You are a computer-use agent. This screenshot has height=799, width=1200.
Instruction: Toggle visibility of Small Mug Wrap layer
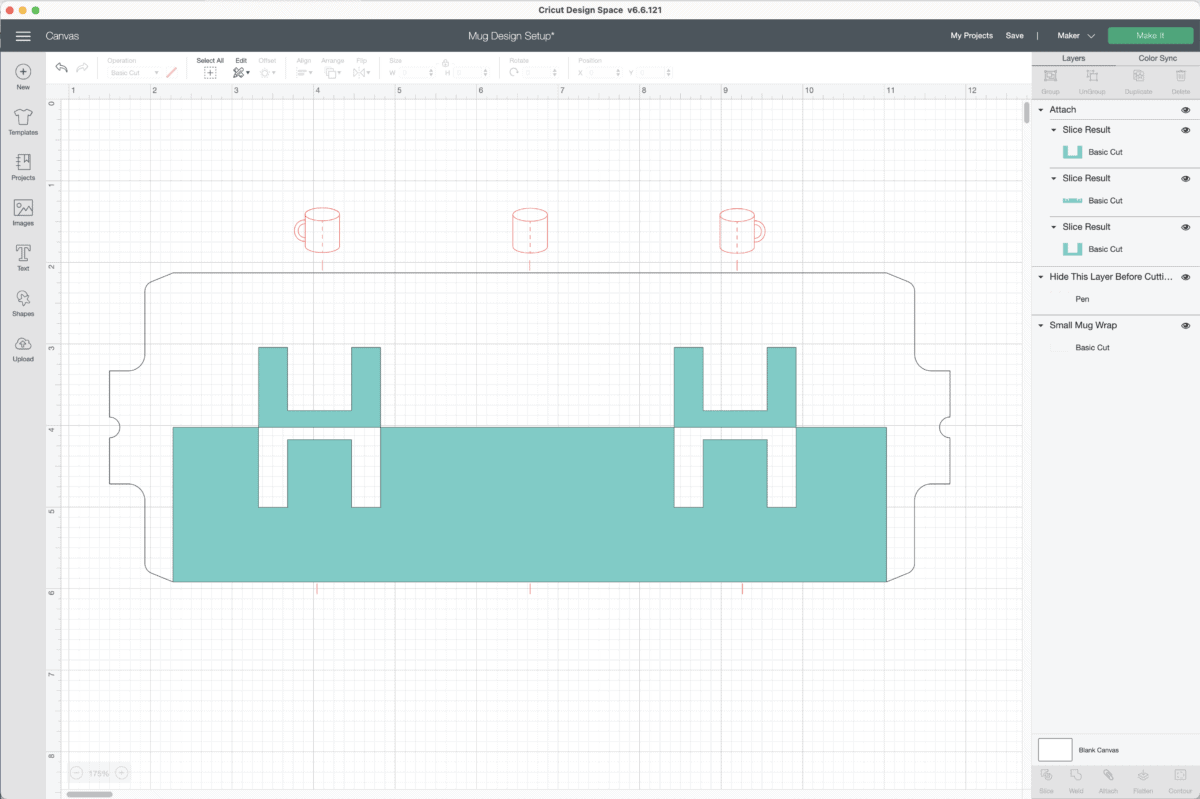(1185, 326)
